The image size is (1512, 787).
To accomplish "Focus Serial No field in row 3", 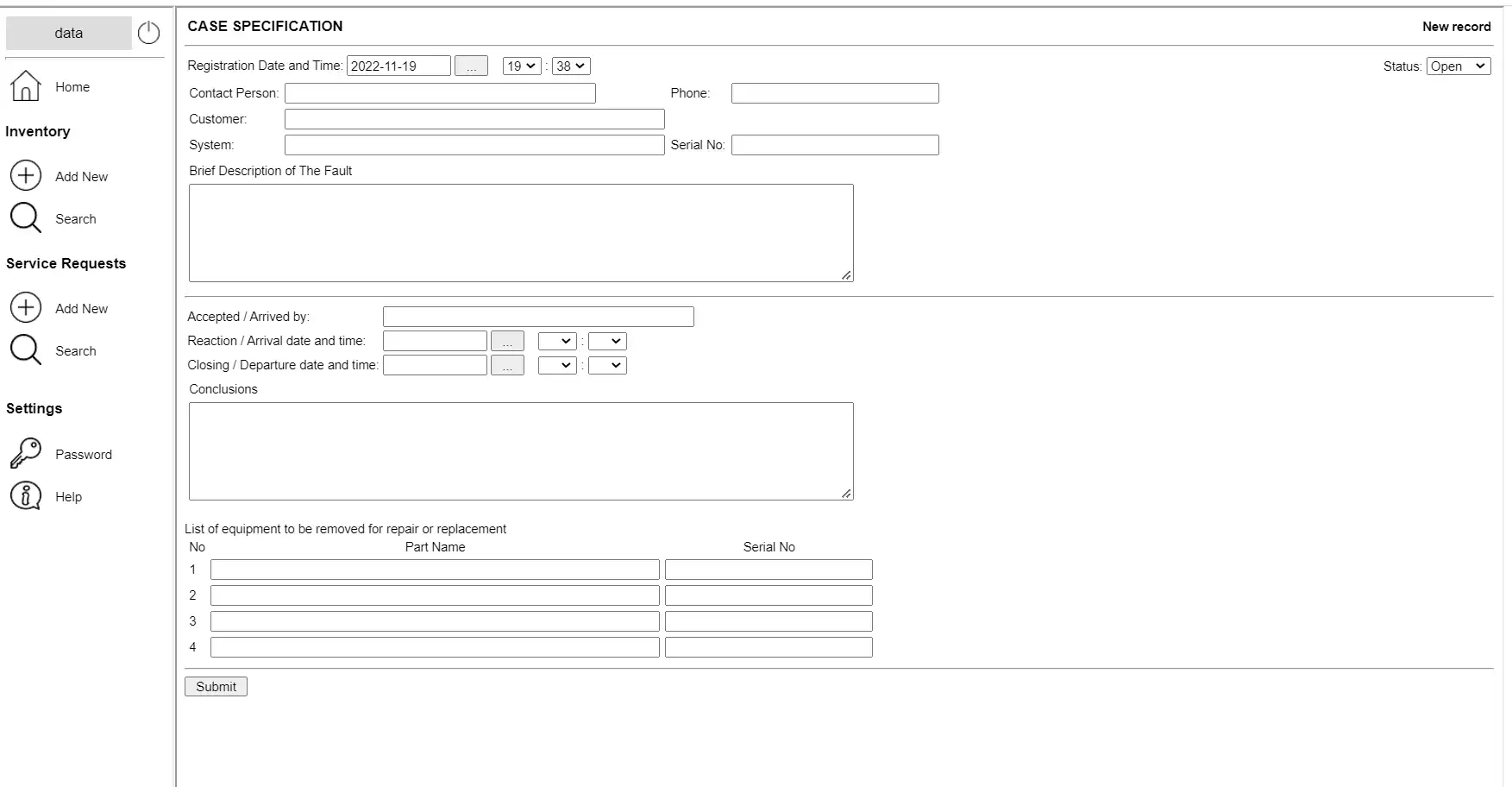I will pos(769,621).
